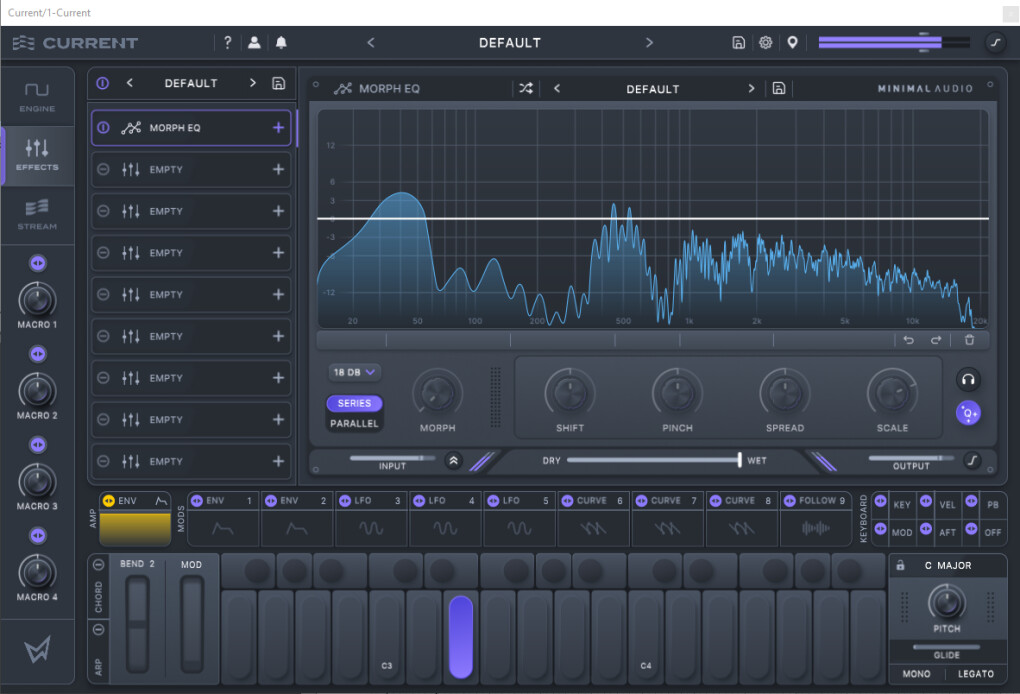Previous Morph EQ preset arrow
Screen dimensions: 1020x694
(557, 88)
